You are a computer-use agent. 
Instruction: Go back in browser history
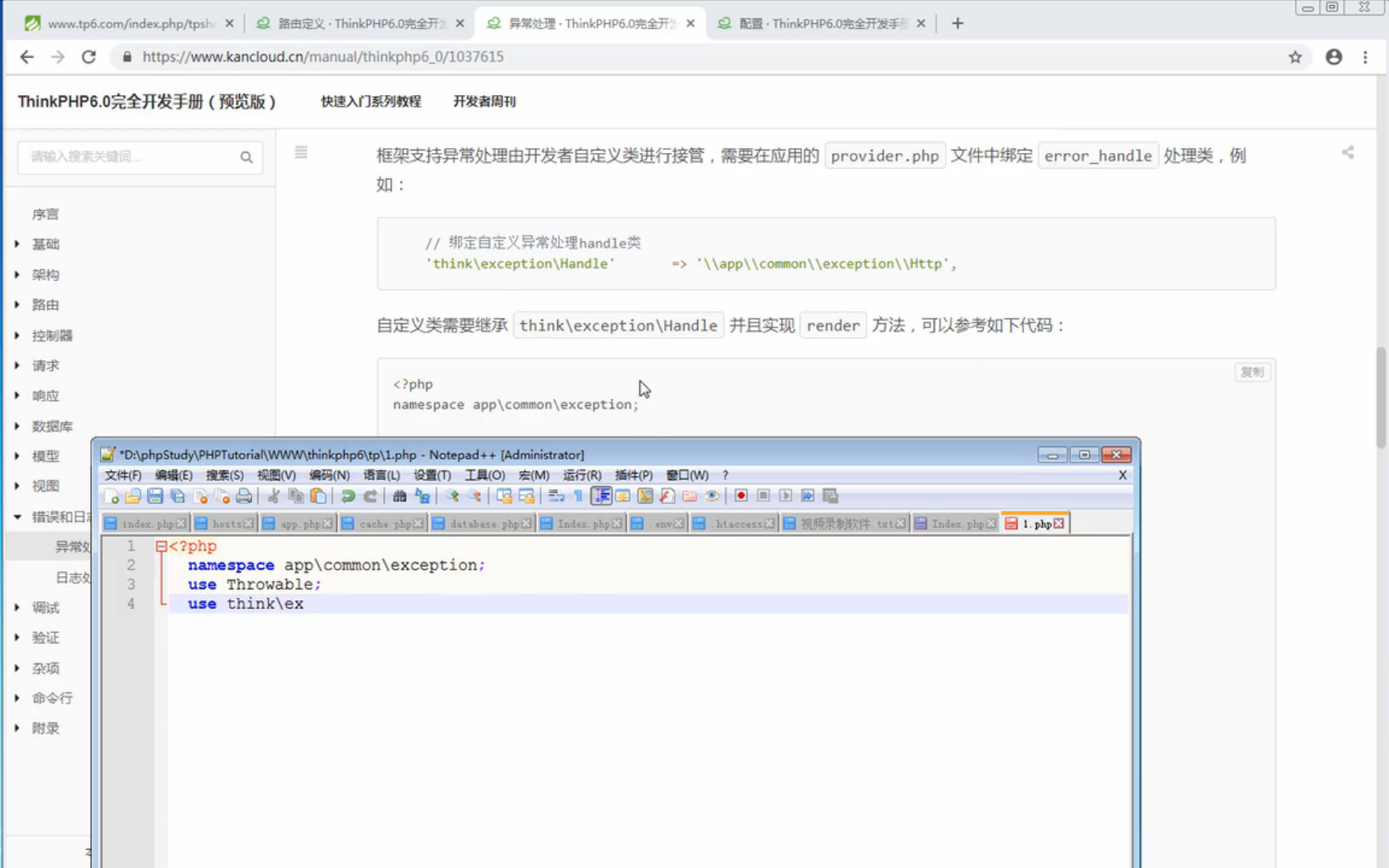click(26, 57)
